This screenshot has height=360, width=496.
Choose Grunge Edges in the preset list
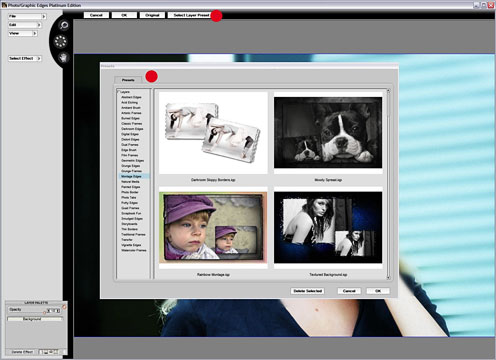point(131,166)
